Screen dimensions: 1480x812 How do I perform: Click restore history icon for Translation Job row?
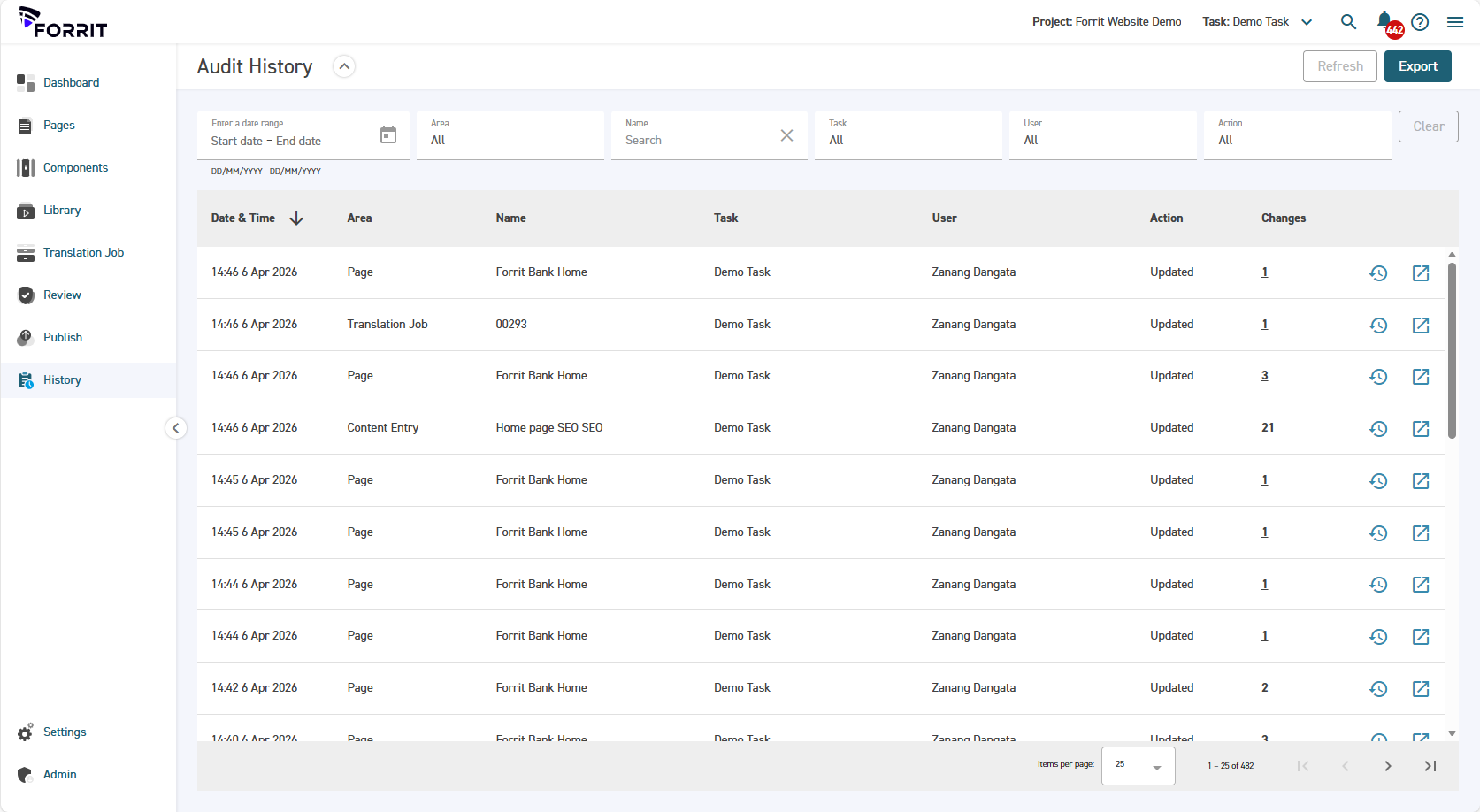pyautogui.click(x=1378, y=326)
